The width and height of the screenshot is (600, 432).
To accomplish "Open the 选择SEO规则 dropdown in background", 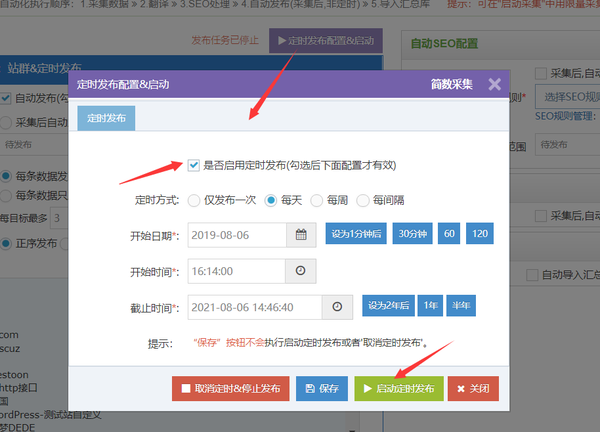I will 567,97.
